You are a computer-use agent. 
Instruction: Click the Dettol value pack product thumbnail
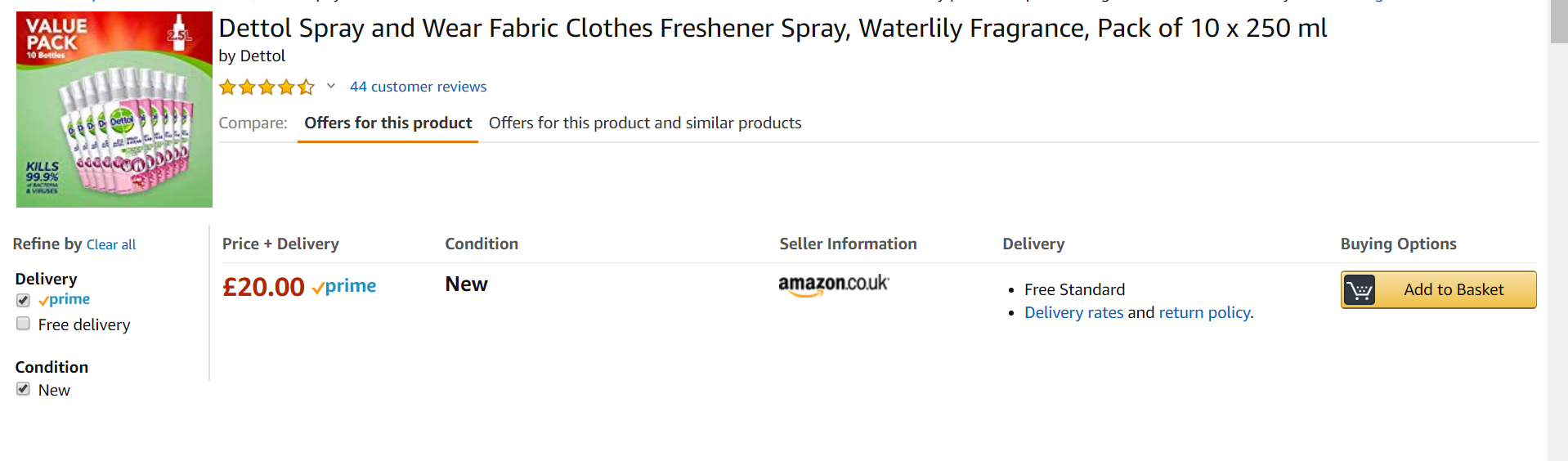[114, 110]
